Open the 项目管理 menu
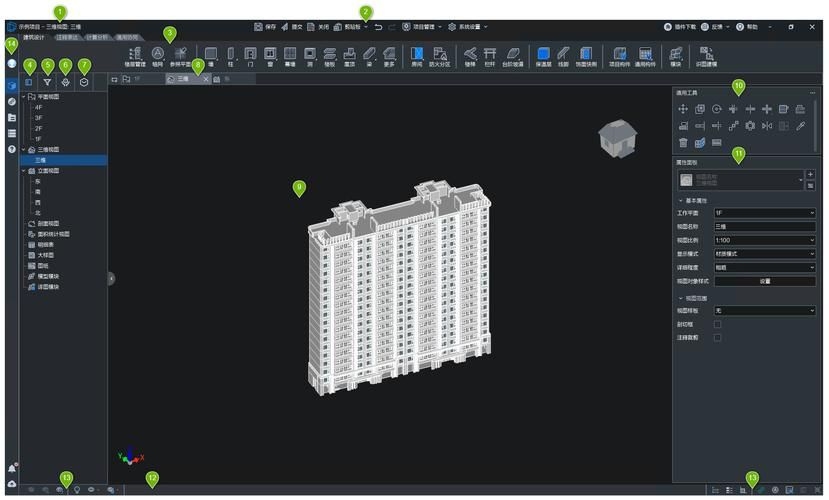This screenshot has width=829, height=500. [421, 27]
